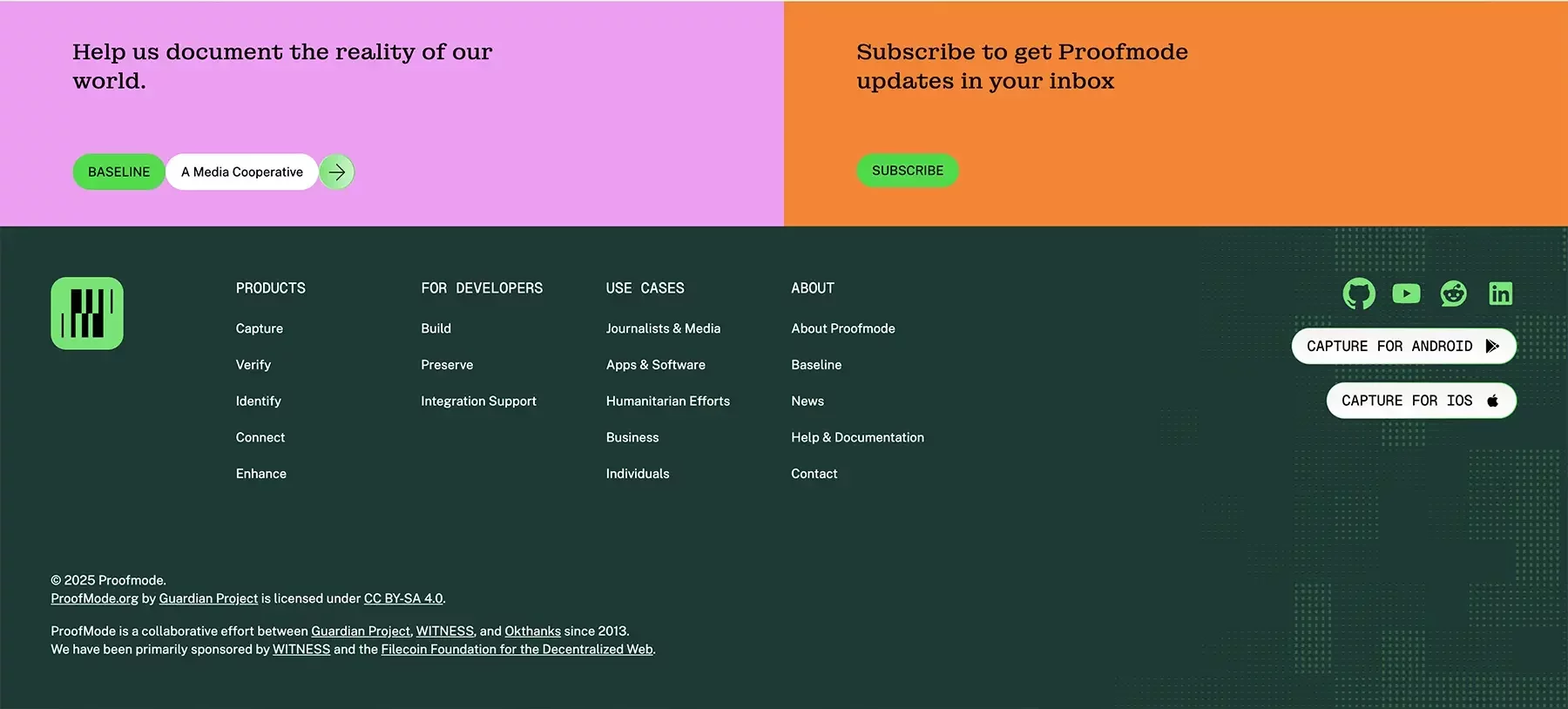1568x709 pixels.
Task: Open A Media Cooperative pill
Action: [242, 172]
